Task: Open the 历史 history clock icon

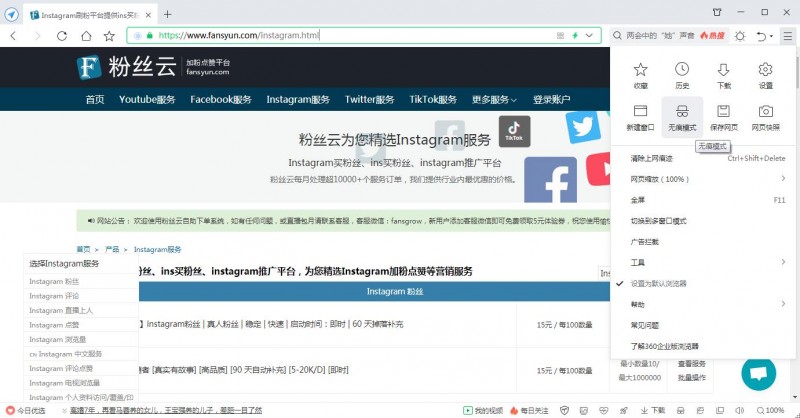Action: point(682,75)
